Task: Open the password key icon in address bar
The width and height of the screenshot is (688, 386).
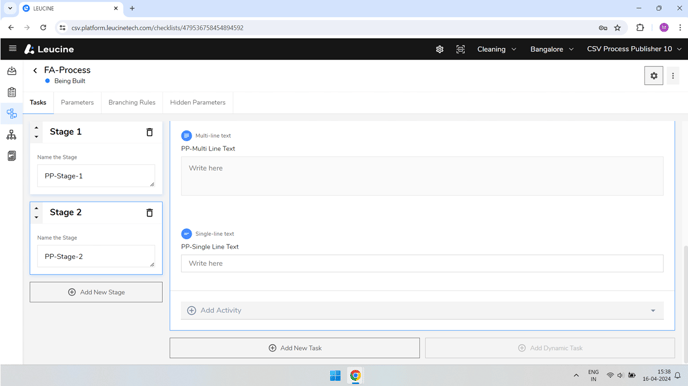Action: (603, 28)
